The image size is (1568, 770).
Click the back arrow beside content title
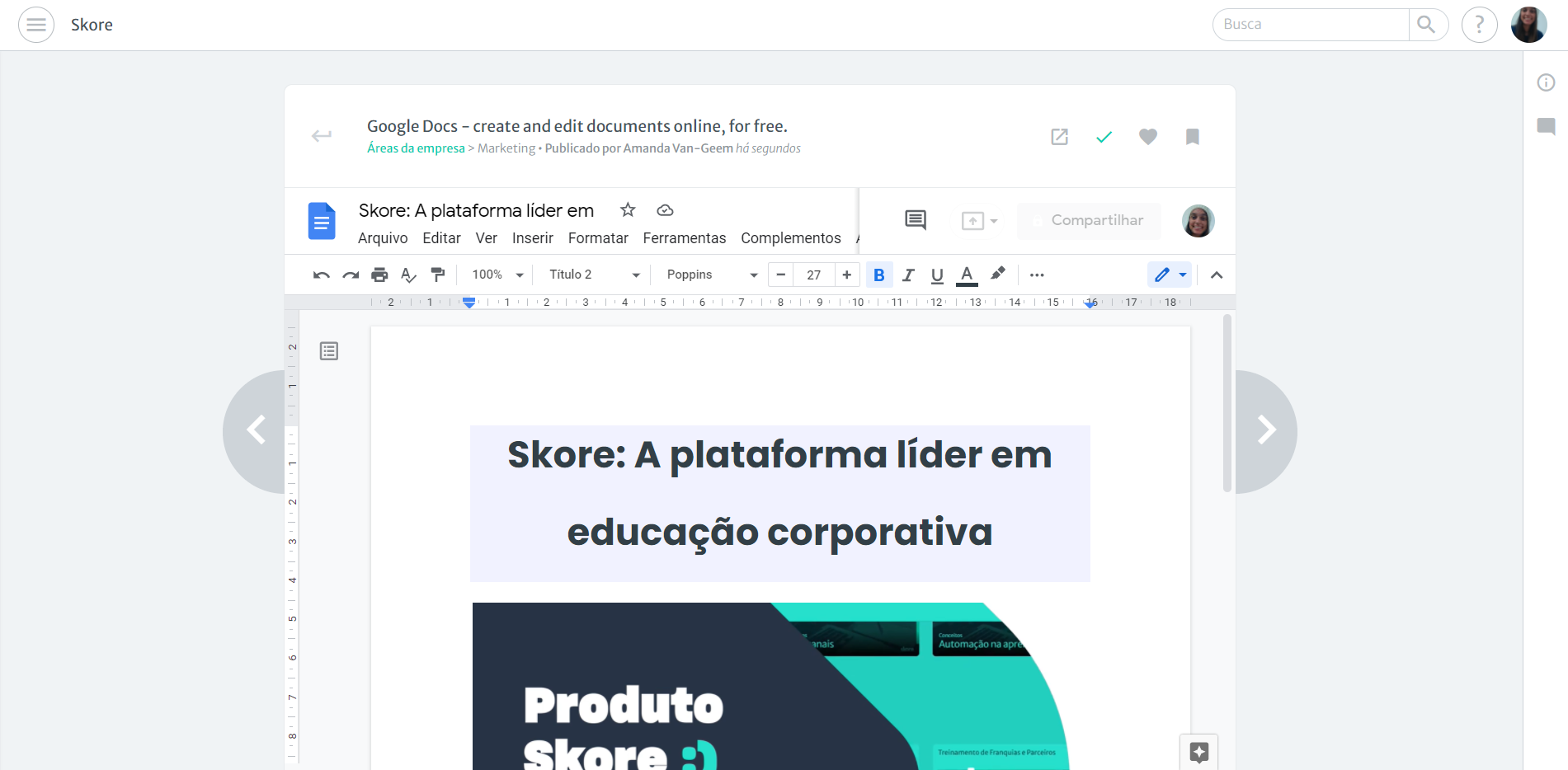coord(322,135)
